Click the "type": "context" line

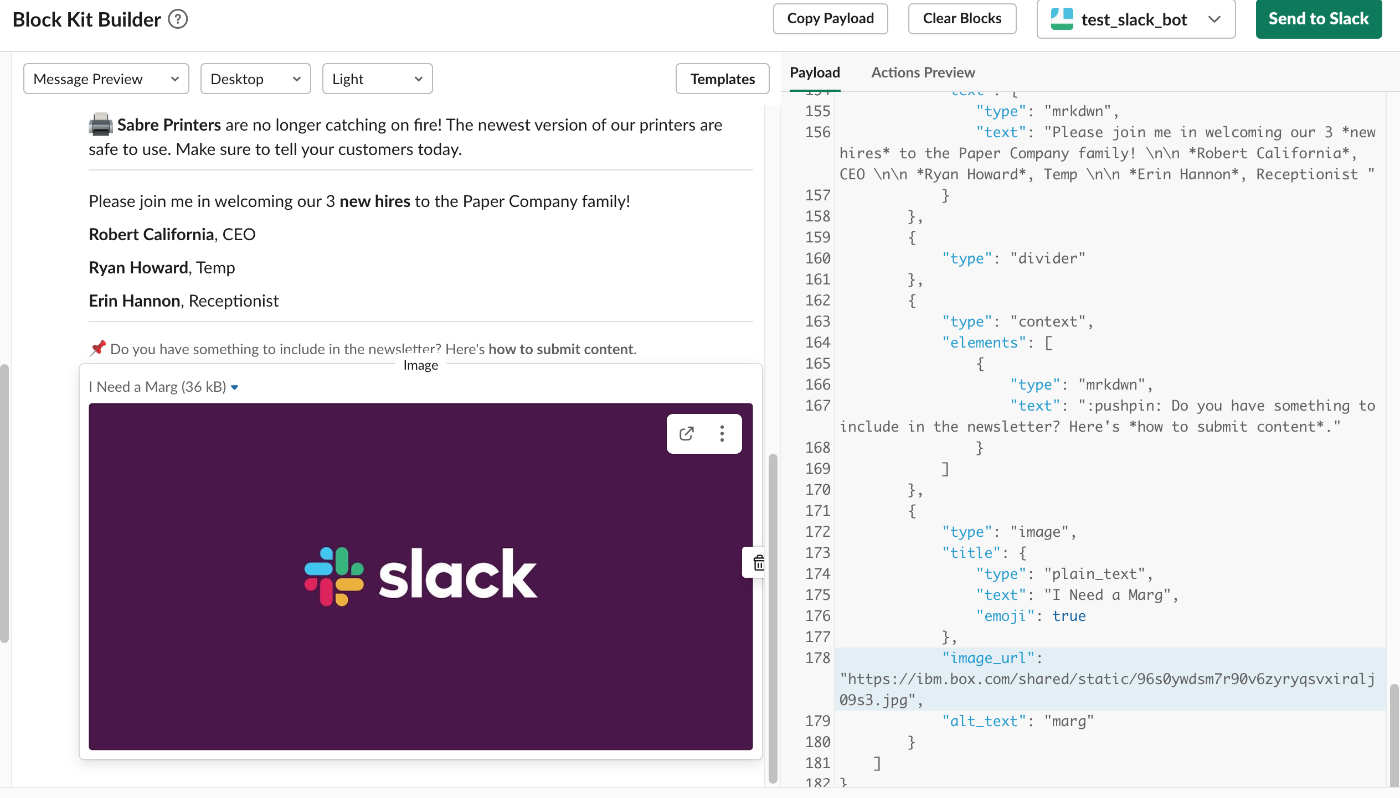click(x=1018, y=321)
